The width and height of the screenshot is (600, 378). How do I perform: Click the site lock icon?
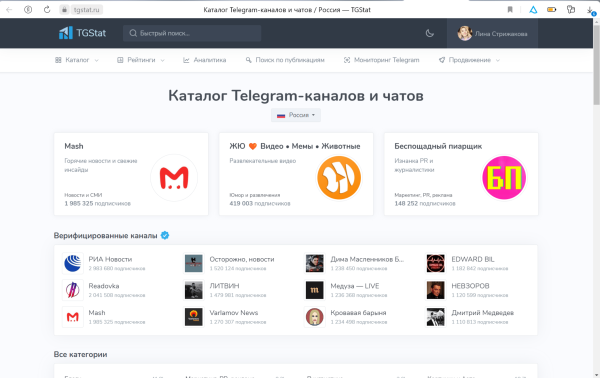(64, 10)
